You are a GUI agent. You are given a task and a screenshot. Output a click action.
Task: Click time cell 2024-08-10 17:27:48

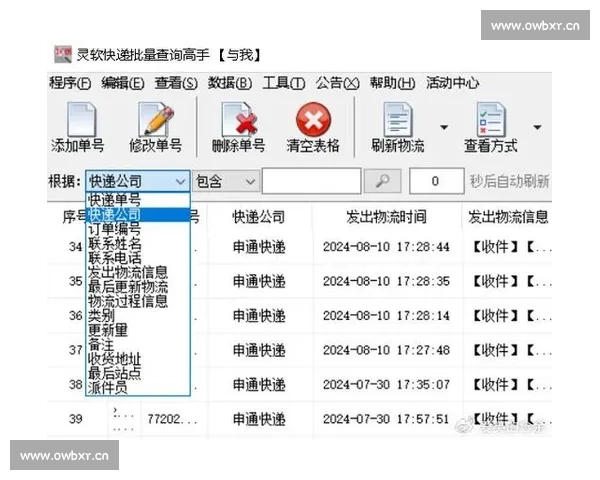[x=386, y=350]
